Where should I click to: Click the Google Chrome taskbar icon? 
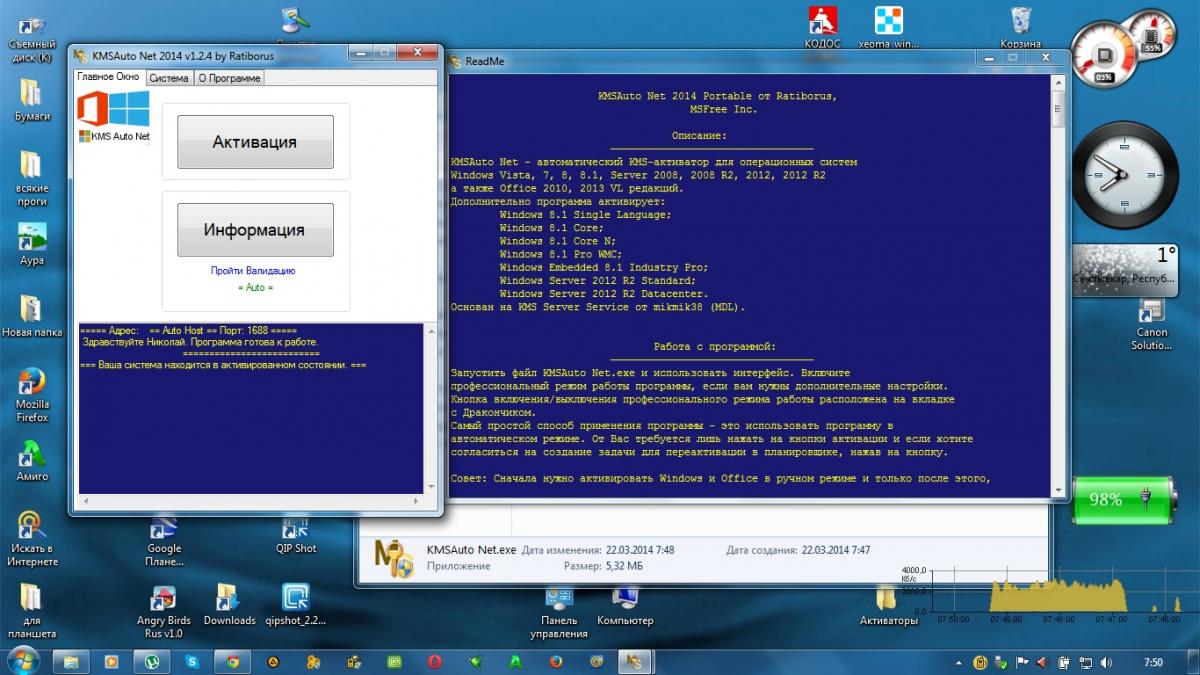coord(232,661)
